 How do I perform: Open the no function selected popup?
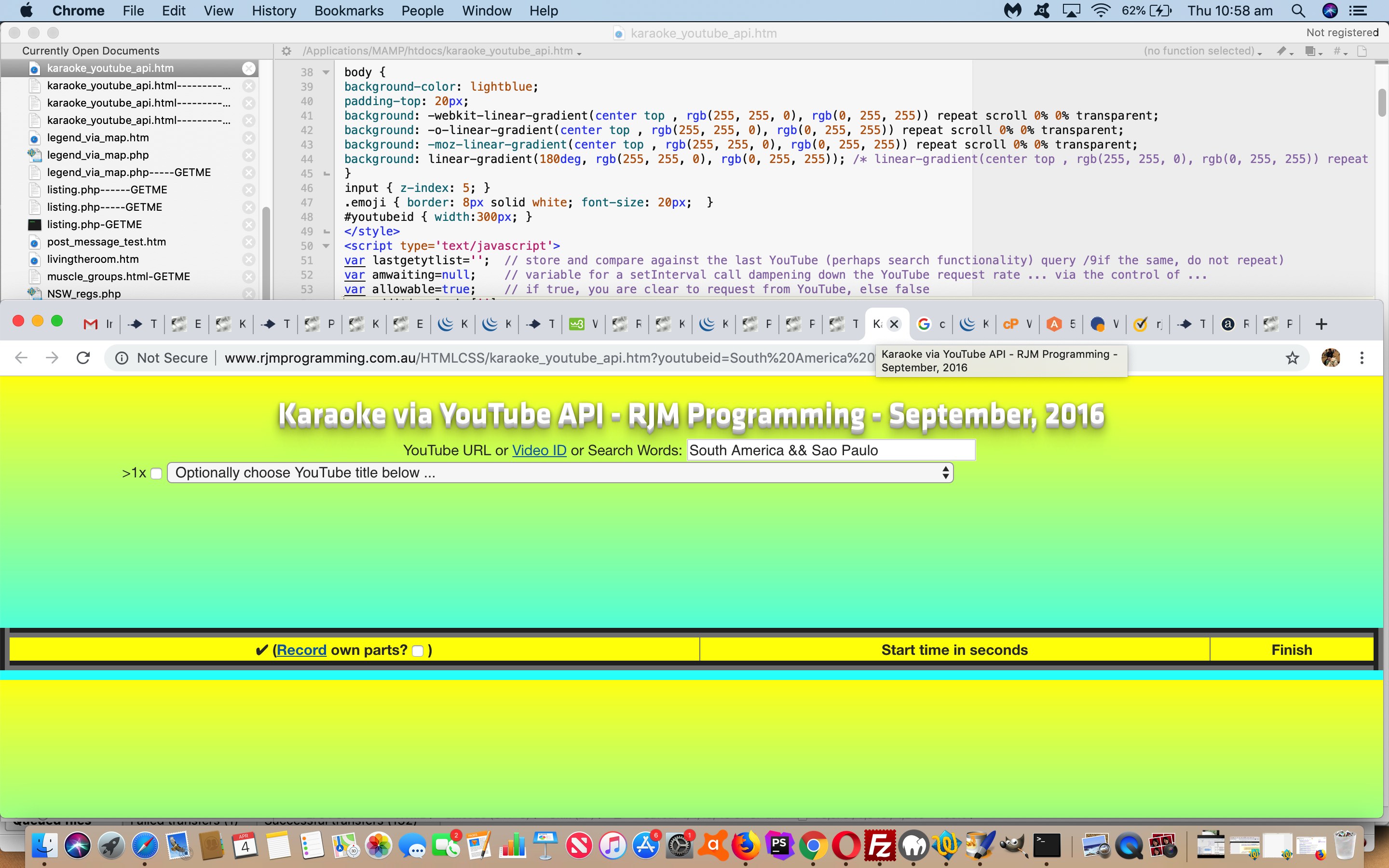tap(1202, 51)
